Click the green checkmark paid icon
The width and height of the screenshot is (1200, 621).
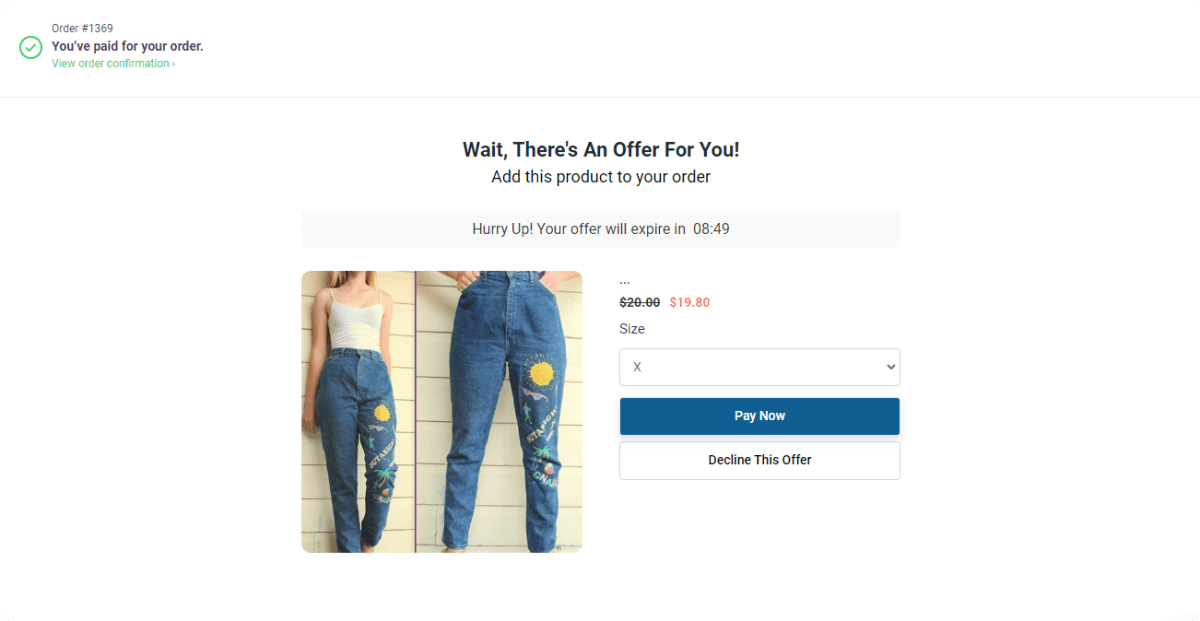pos(31,47)
